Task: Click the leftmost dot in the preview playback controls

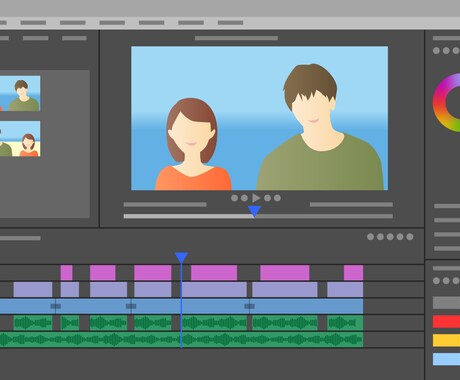Action: (234, 198)
